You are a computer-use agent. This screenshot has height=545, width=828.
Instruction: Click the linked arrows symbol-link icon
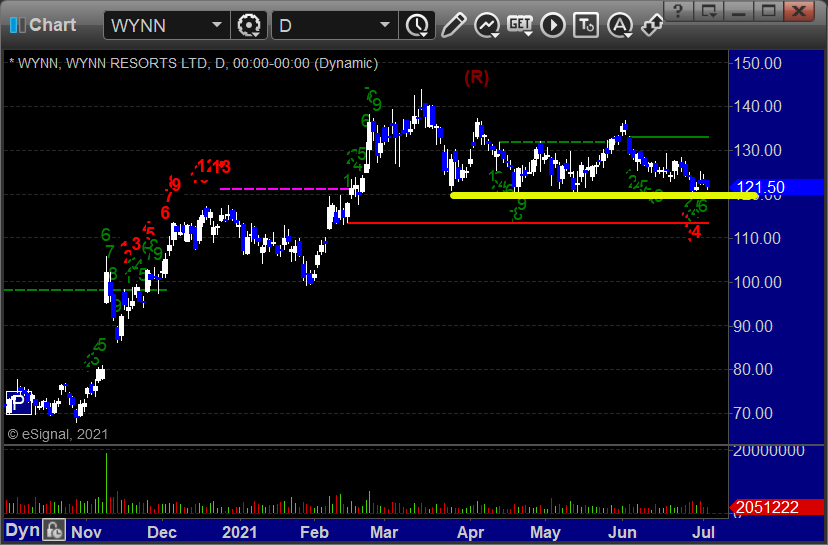[652, 25]
